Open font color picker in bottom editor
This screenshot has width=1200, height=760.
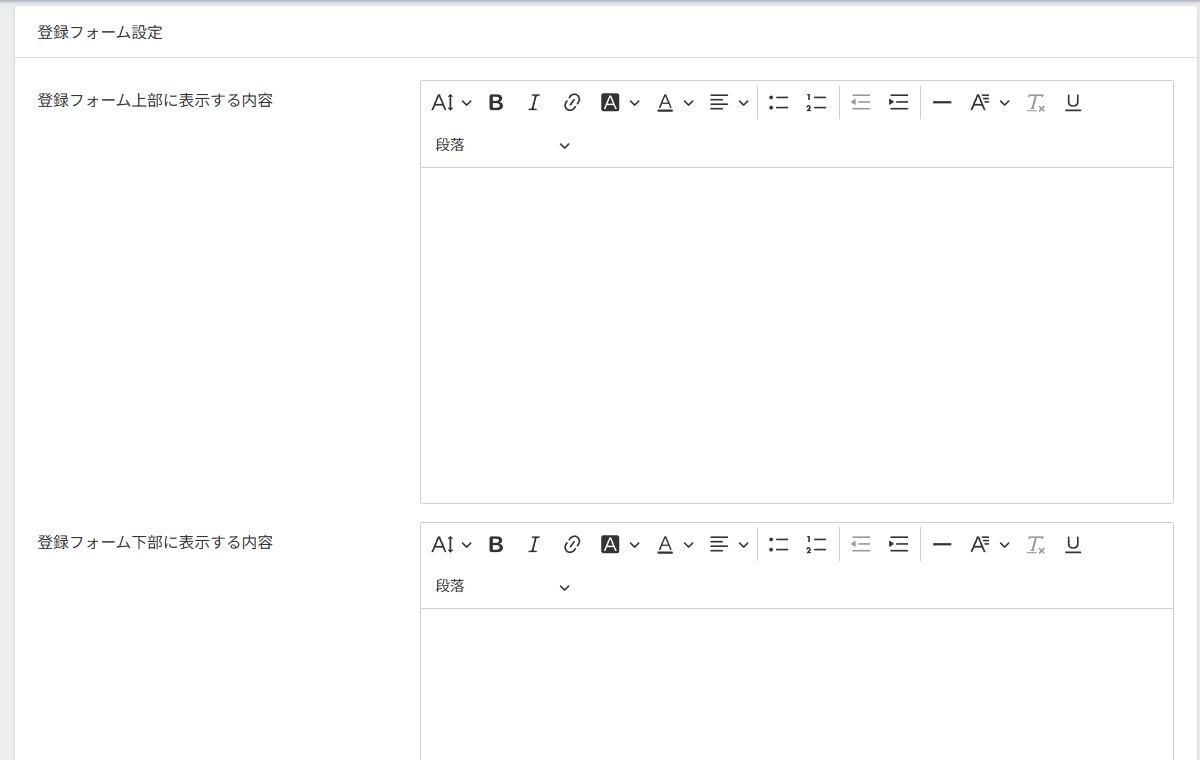pos(674,544)
